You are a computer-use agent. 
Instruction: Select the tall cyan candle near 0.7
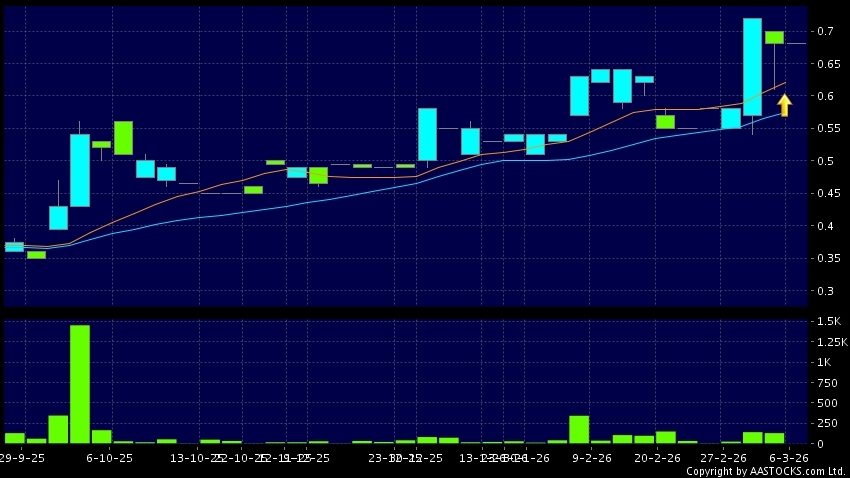point(753,73)
